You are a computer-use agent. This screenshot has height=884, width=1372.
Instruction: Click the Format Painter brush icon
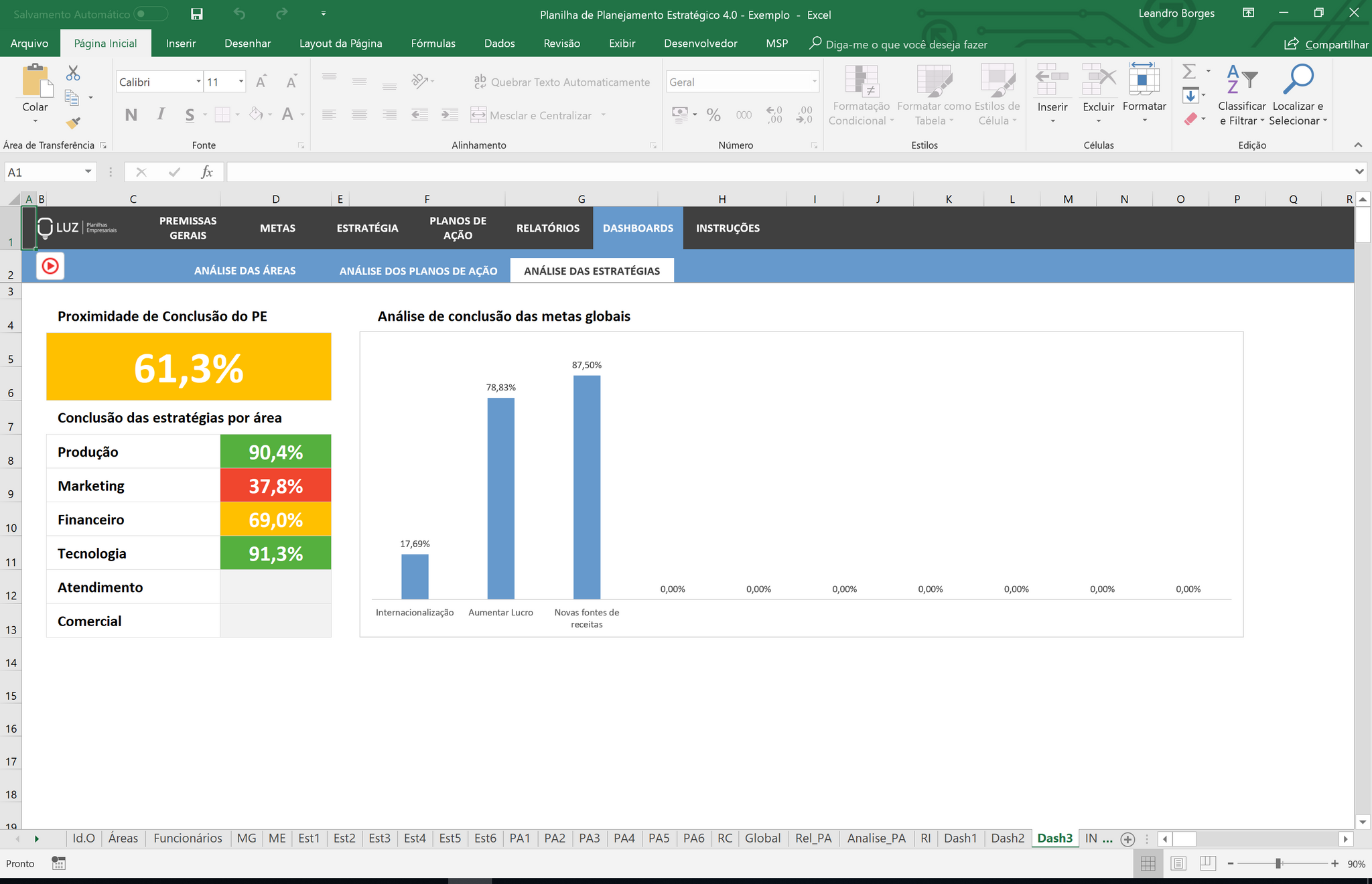[x=73, y=123]
